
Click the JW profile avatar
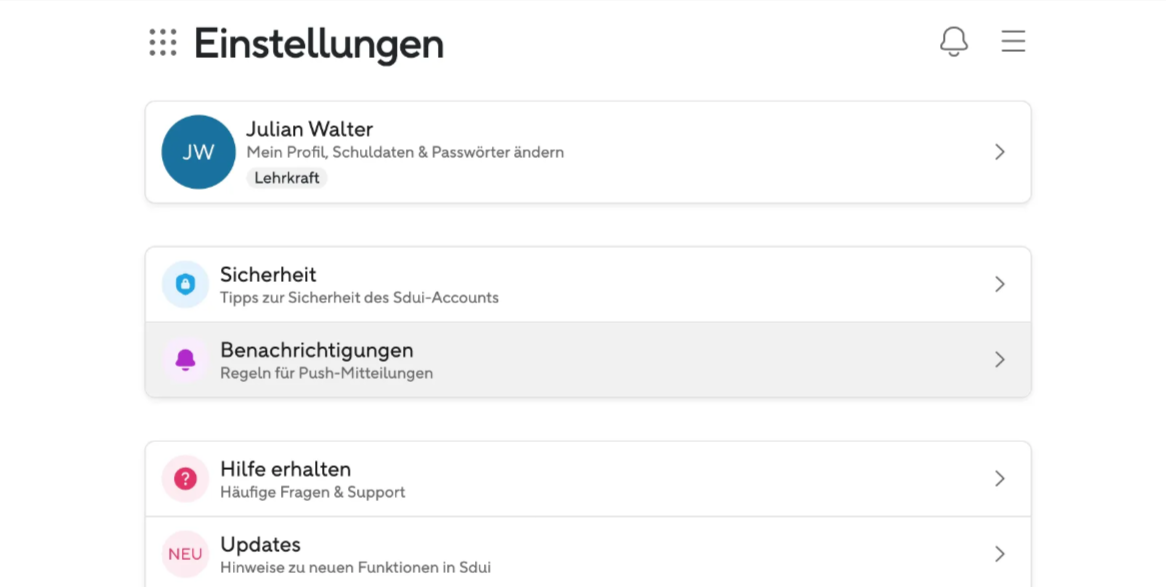tap(199, 152)
